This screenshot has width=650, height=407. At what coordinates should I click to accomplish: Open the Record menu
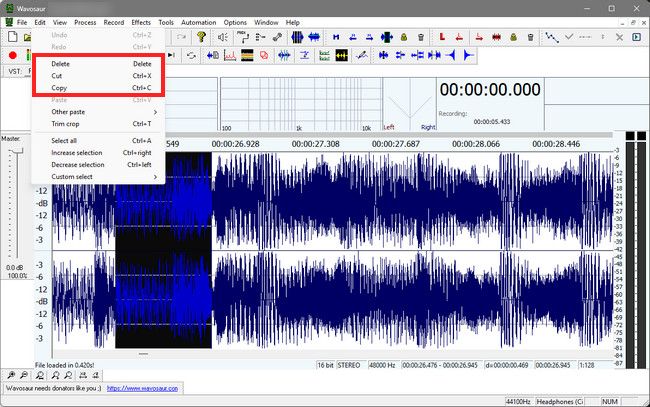[x=114, y=22]
